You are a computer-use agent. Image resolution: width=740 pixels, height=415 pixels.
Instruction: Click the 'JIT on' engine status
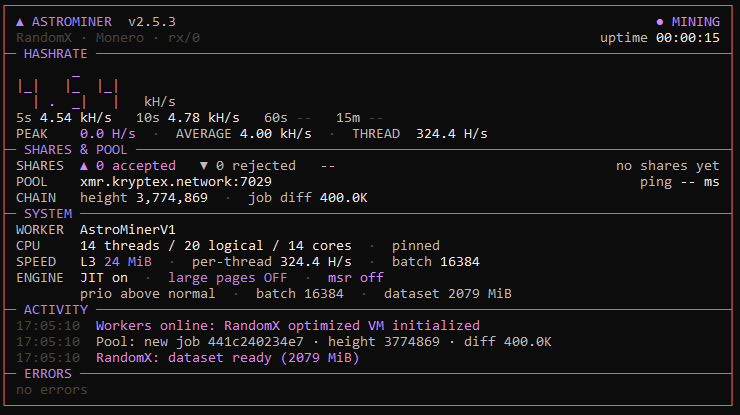coord(104,278)
